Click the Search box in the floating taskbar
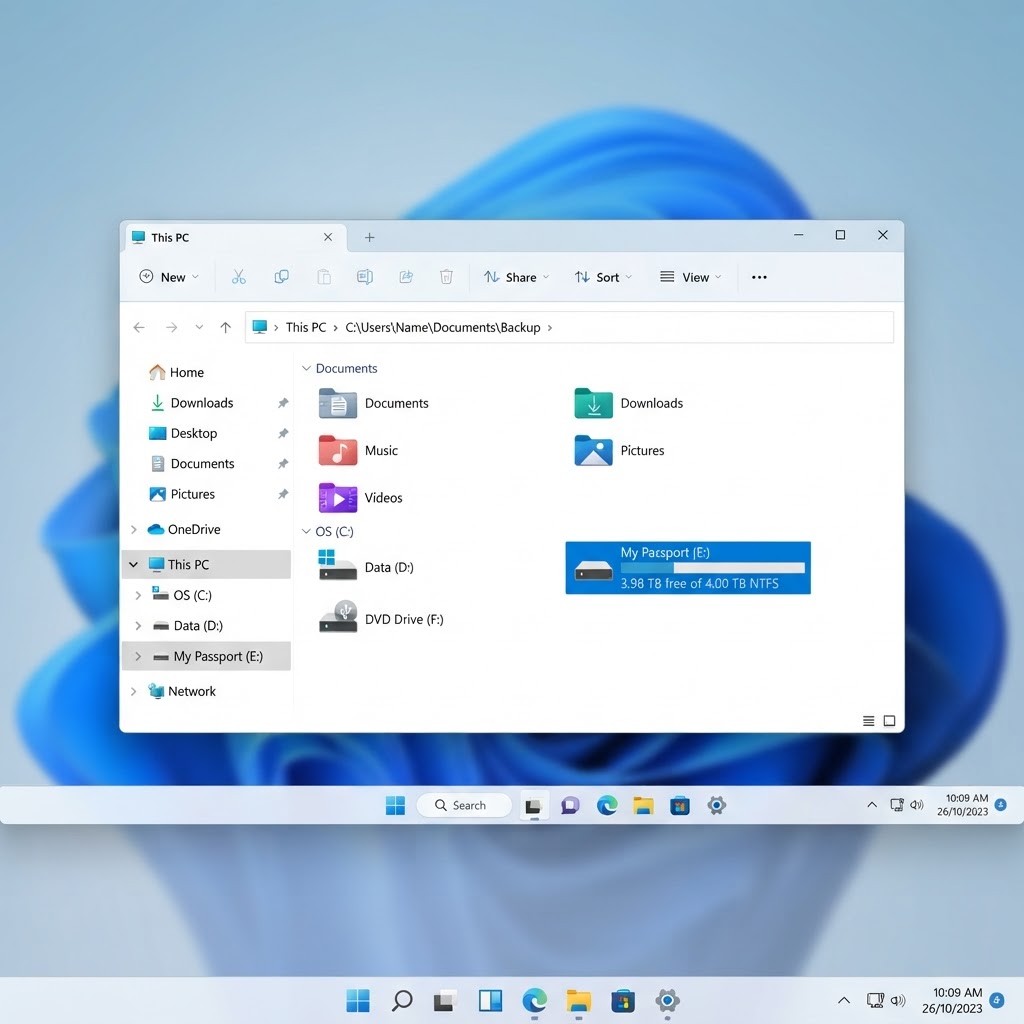The image size is (1024, 1024). click(464, 805)
